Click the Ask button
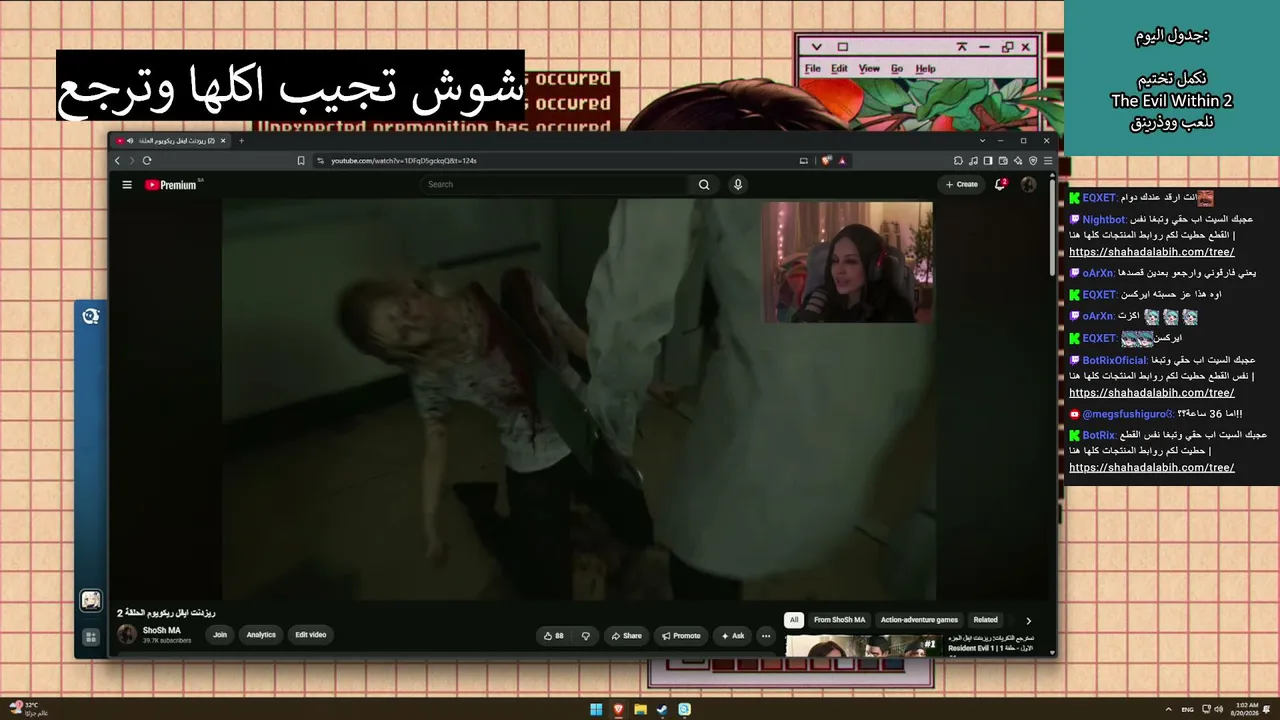The width and height of the screenshot is (1280, 720). pos(733,636)
